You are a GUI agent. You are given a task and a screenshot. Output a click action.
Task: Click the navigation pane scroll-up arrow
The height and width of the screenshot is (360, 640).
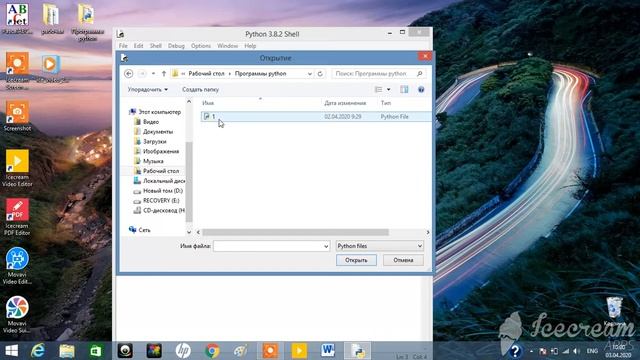(x=189, y=102)
